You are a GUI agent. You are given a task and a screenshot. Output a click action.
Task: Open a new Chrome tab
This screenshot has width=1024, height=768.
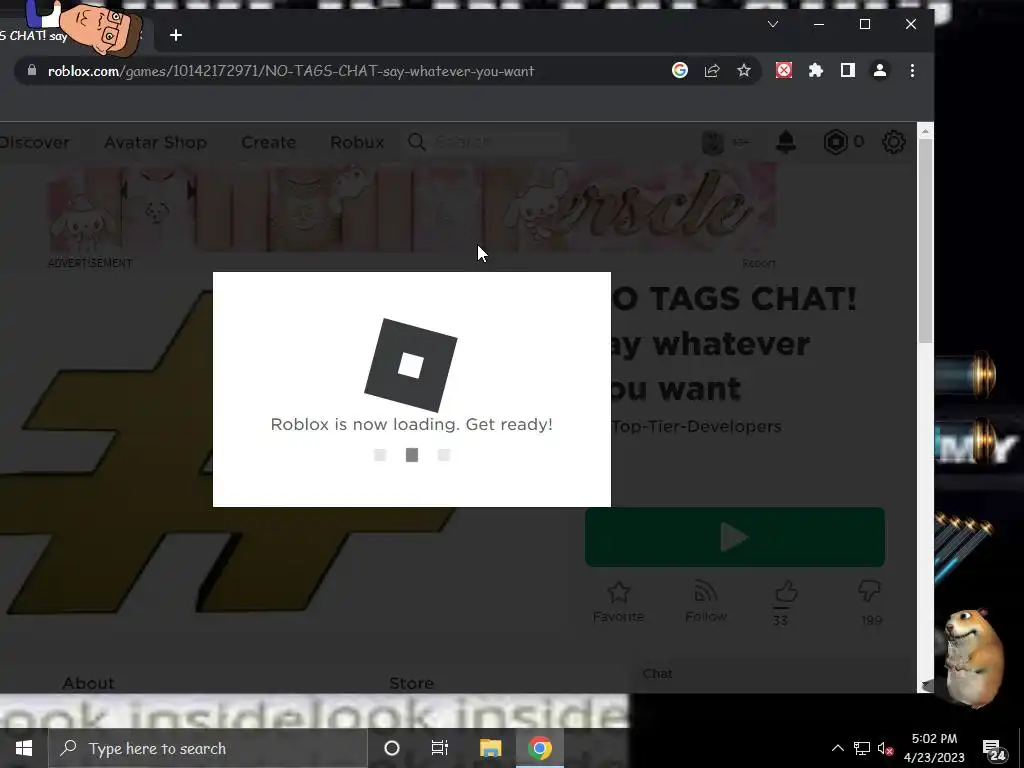point(176,35)
